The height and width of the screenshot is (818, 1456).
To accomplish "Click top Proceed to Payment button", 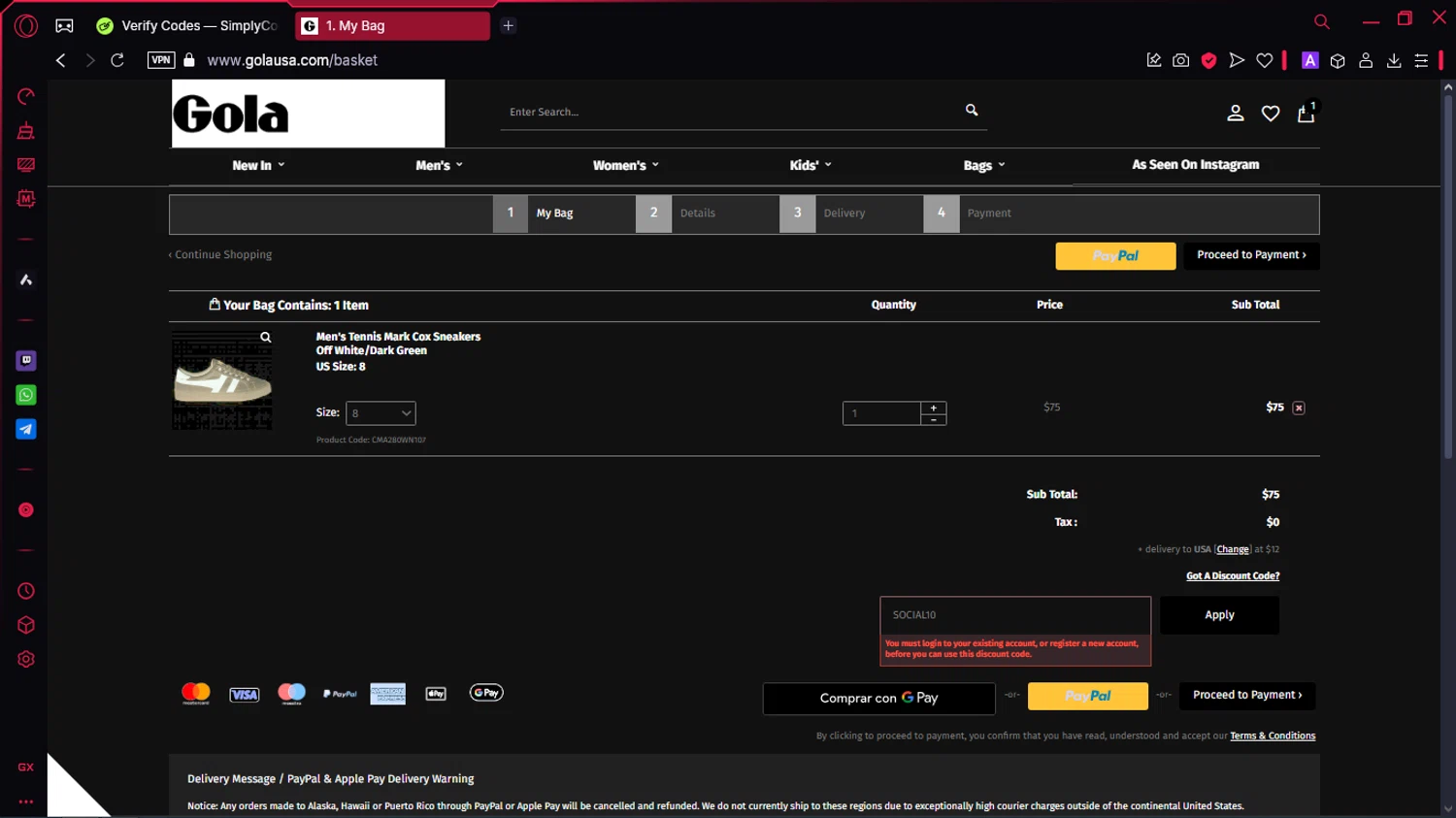I will click(1251, 255).
